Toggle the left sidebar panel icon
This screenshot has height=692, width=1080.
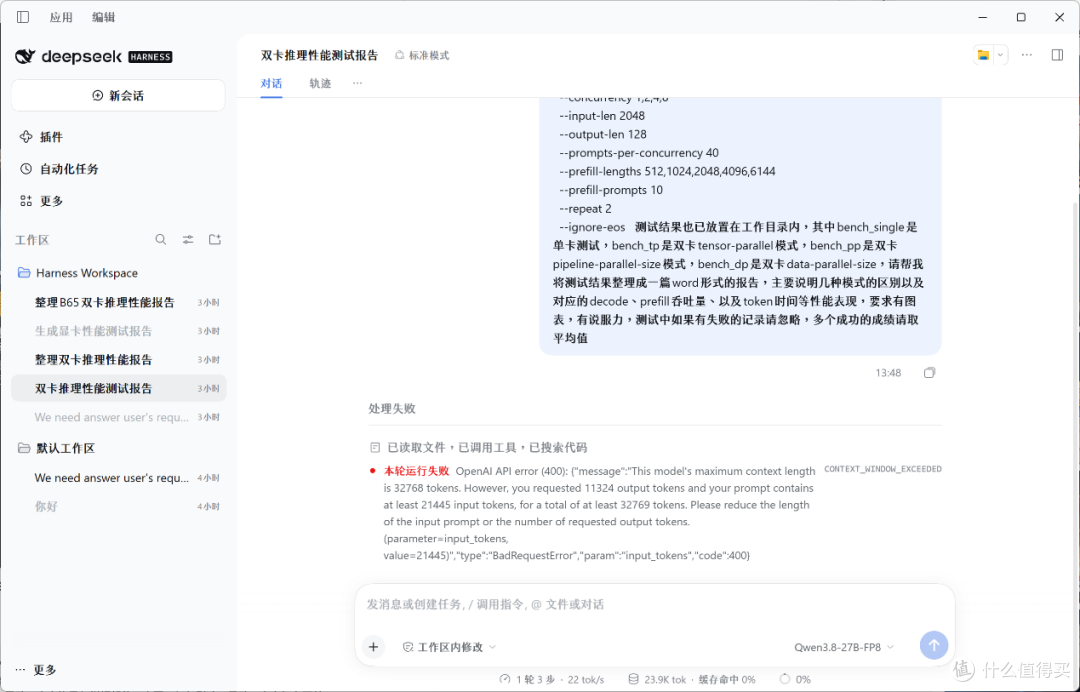[x=23, y=17]
